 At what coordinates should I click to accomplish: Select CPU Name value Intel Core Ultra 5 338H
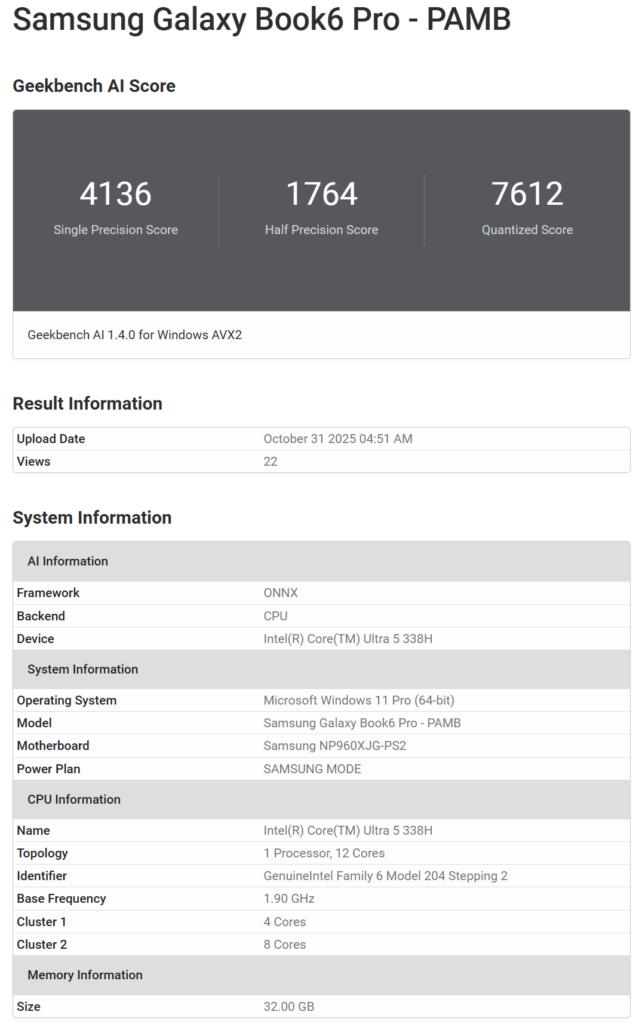point(348,831)
